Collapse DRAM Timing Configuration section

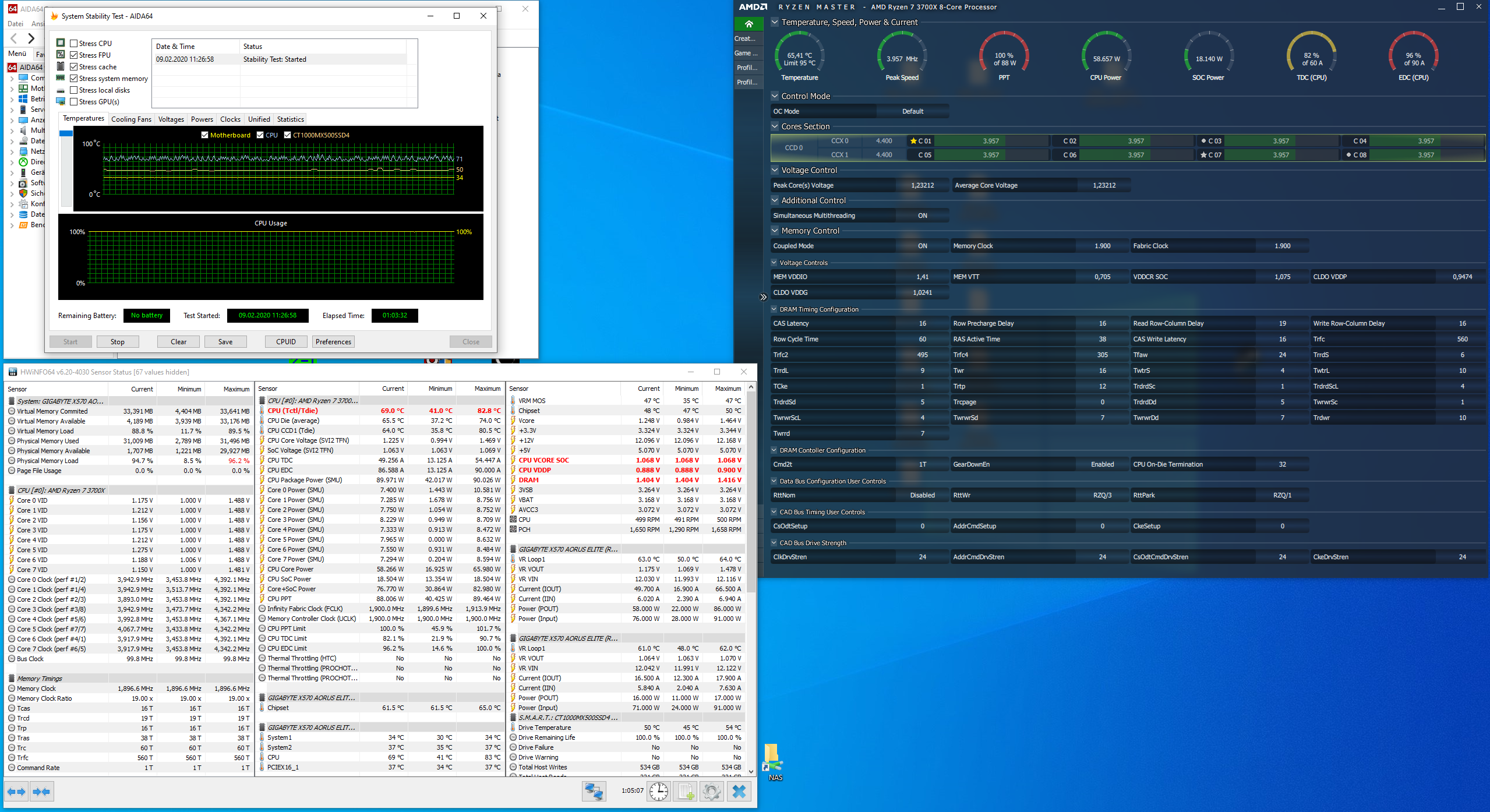[774, 309]
